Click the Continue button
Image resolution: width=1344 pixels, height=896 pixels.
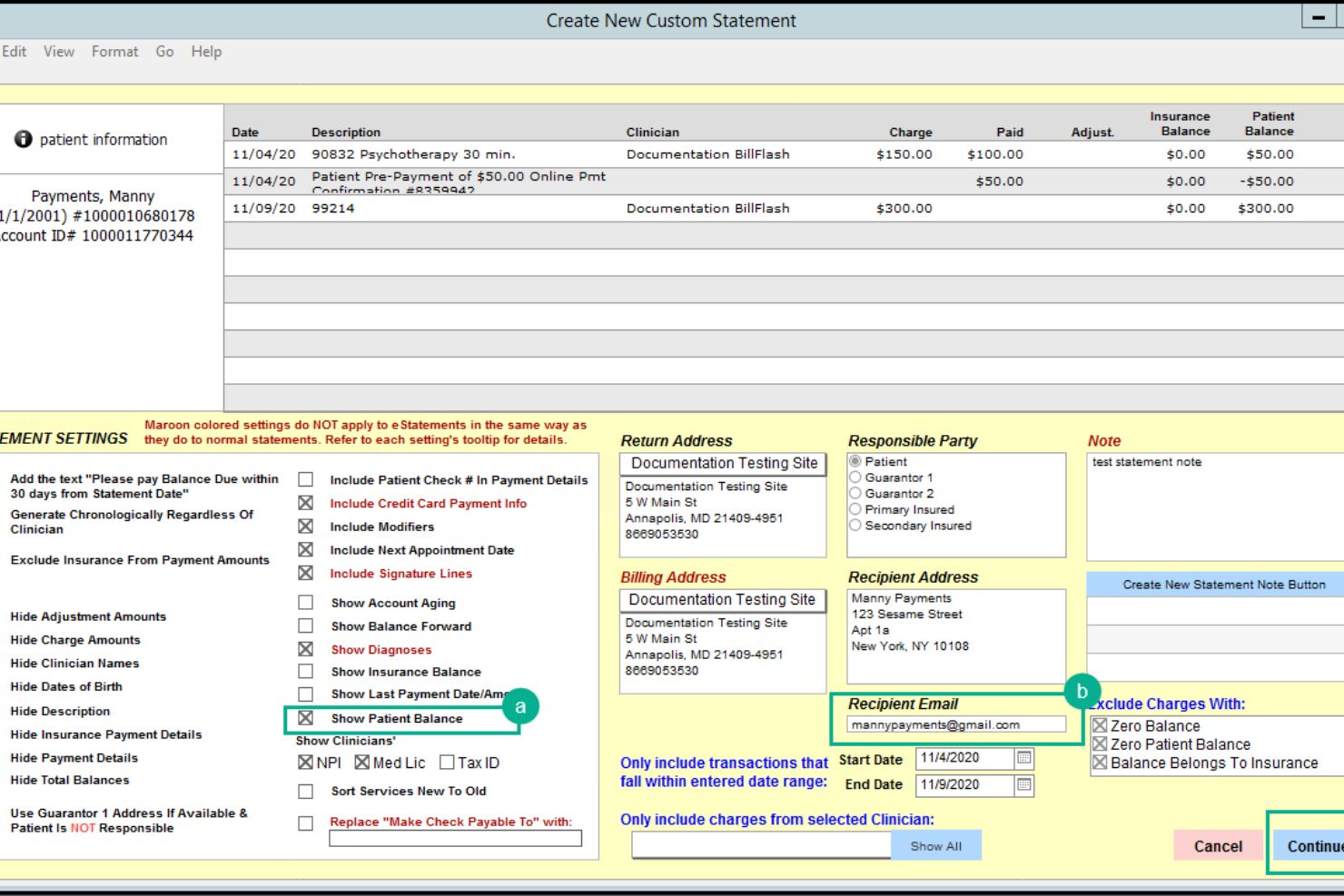(1309, 846)
